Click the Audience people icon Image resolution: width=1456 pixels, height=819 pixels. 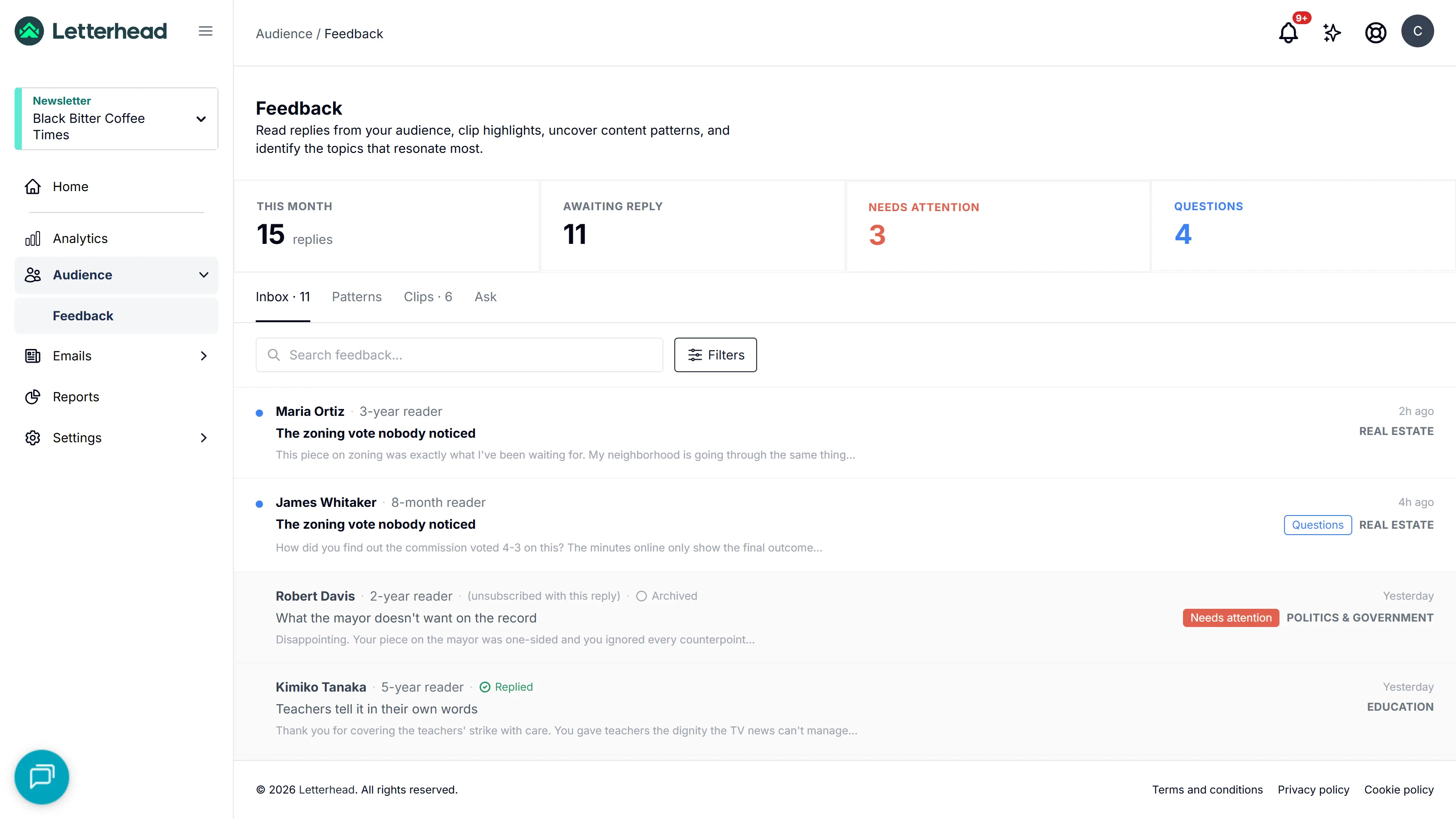click(33, 275)
